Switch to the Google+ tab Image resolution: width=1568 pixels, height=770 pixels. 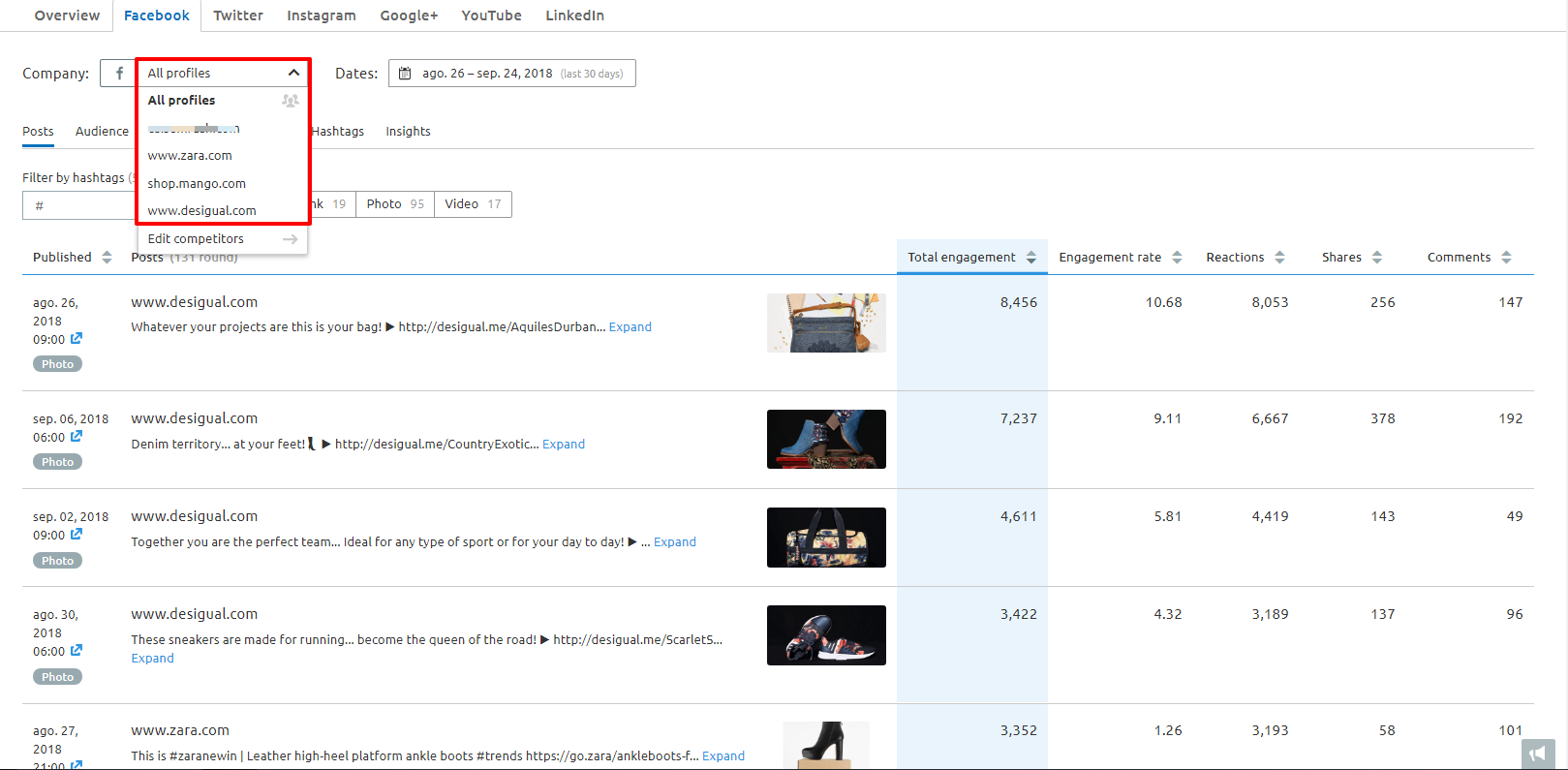pos(409,15)
